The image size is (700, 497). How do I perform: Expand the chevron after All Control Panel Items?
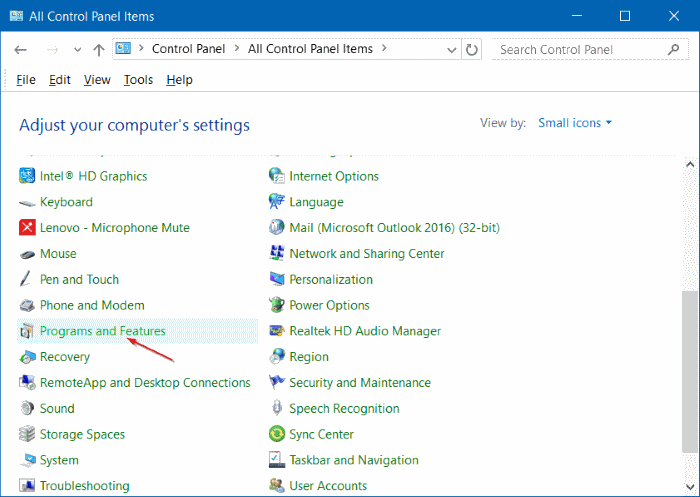click(x=384, y=48)
